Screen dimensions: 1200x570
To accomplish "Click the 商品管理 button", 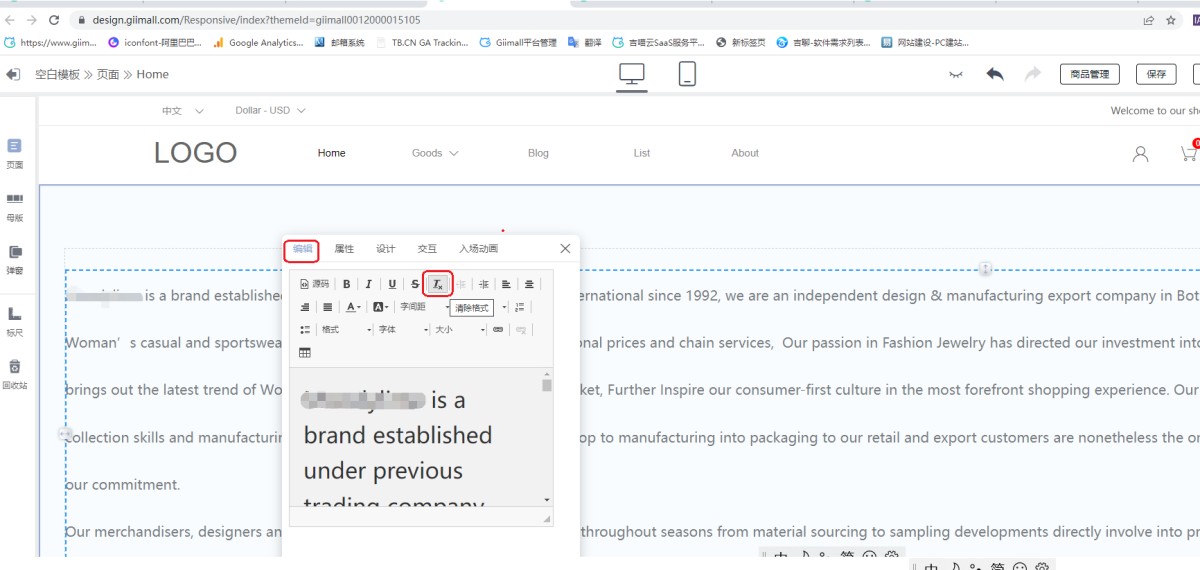I will click(x=1089, y=74).
